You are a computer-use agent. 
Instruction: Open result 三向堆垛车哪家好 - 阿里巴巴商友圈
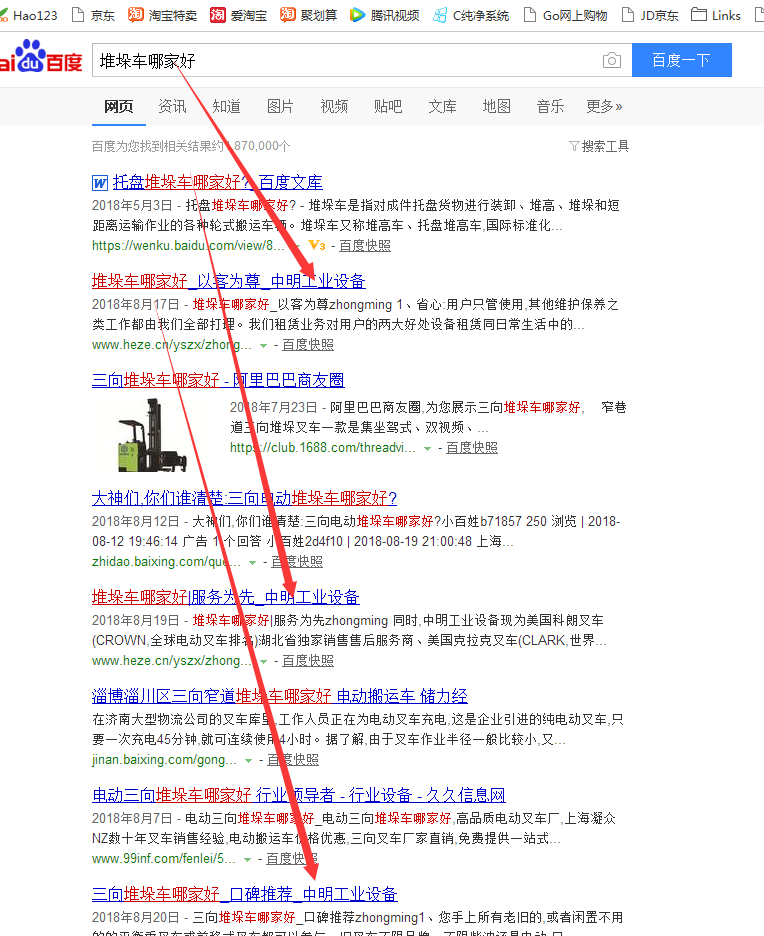[x=218, y=380]
